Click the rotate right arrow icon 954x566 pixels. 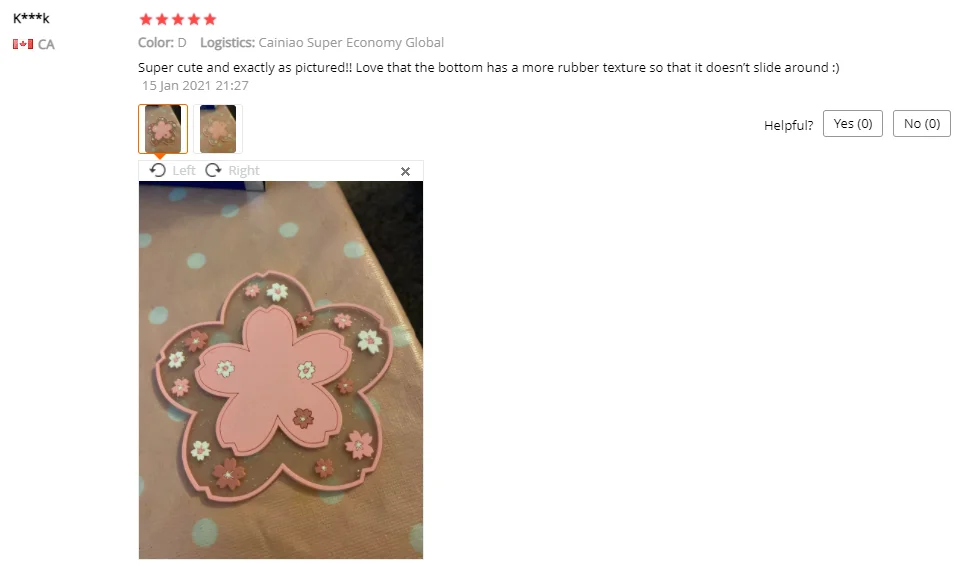[213, 170]
